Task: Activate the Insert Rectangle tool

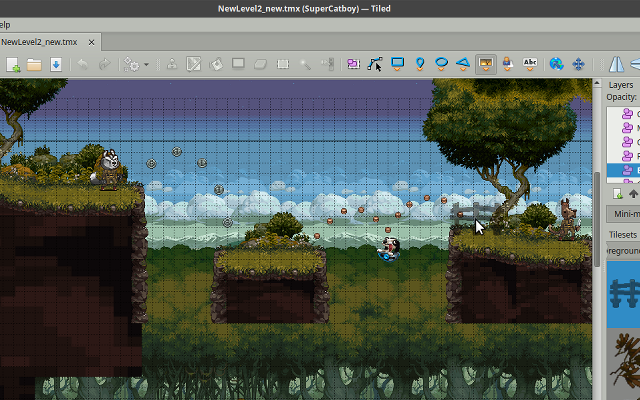Action: click(x=398, y=64)
